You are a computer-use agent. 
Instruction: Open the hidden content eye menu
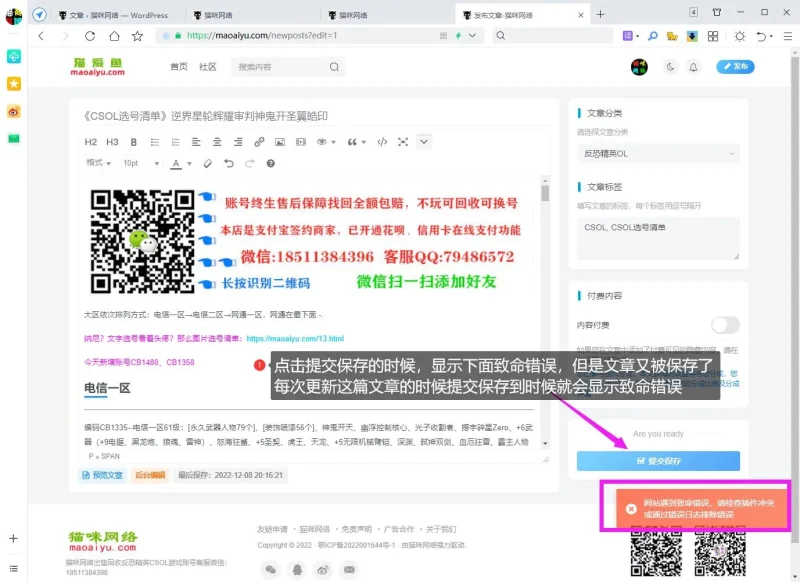[x=326, y=142]
